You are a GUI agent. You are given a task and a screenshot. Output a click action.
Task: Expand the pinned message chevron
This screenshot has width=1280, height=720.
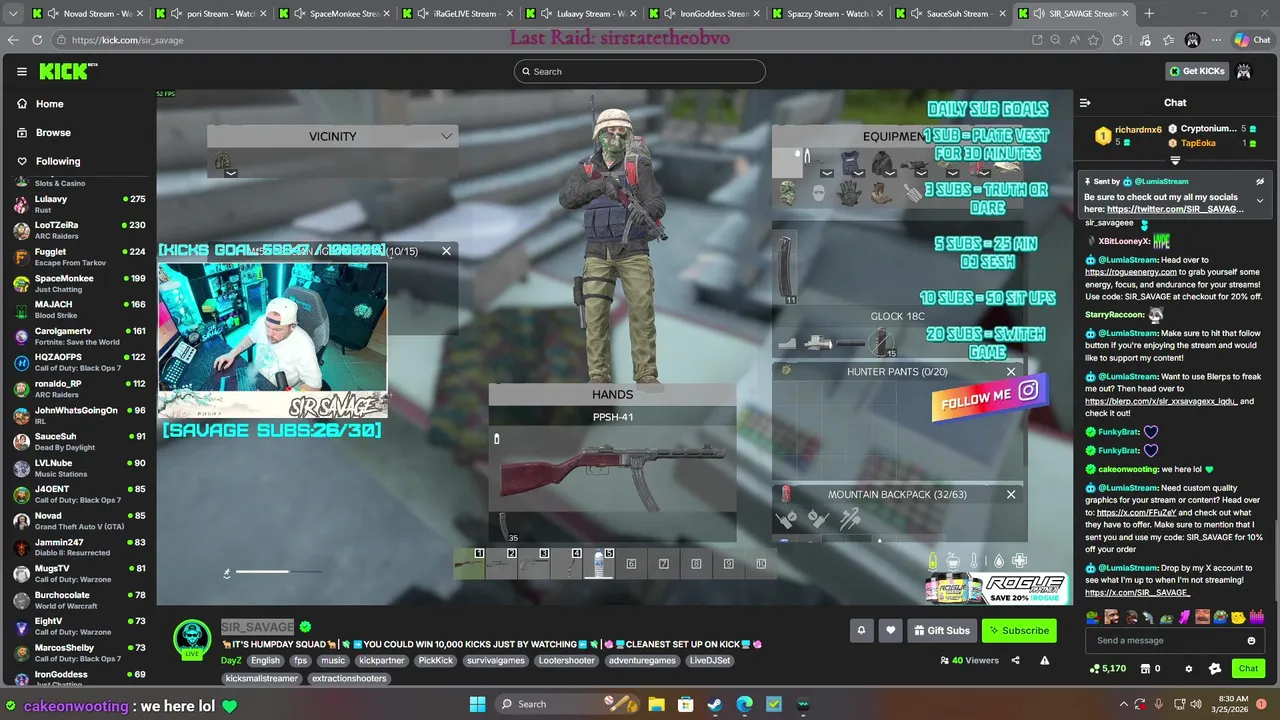click(1260, 200)
